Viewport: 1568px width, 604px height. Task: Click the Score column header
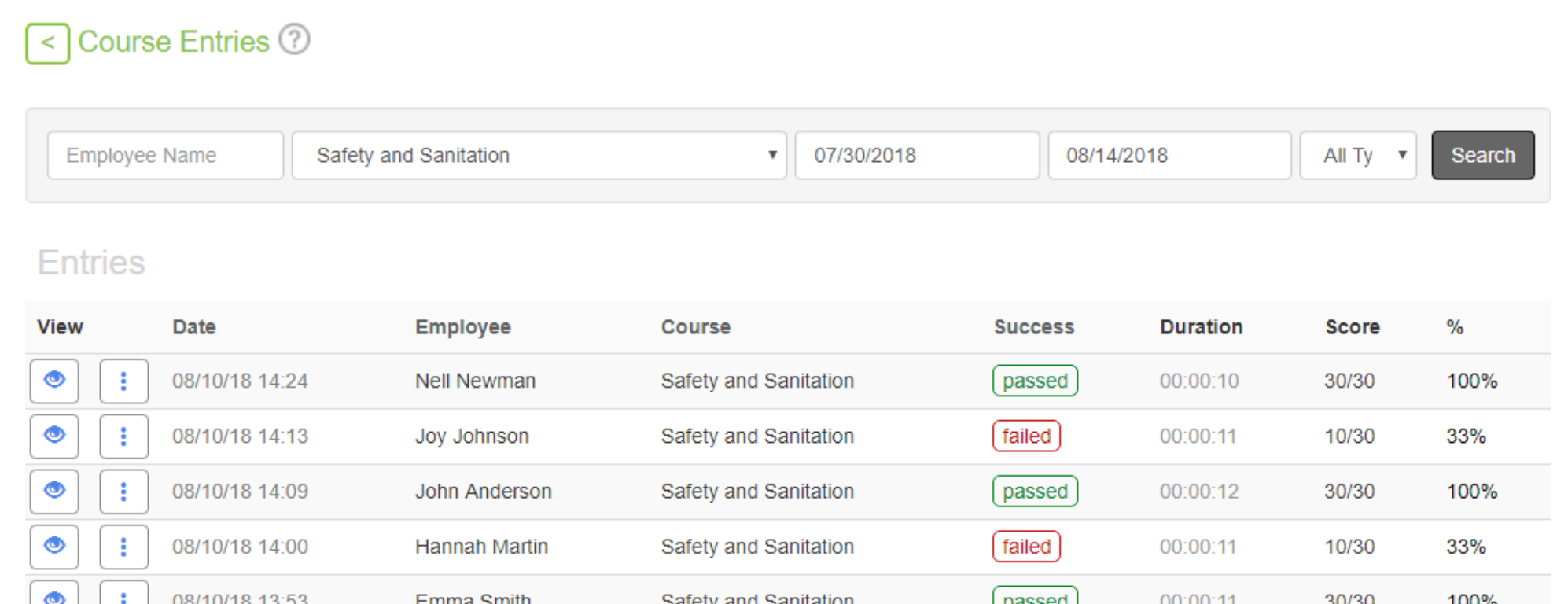[x=1353, y=327]
